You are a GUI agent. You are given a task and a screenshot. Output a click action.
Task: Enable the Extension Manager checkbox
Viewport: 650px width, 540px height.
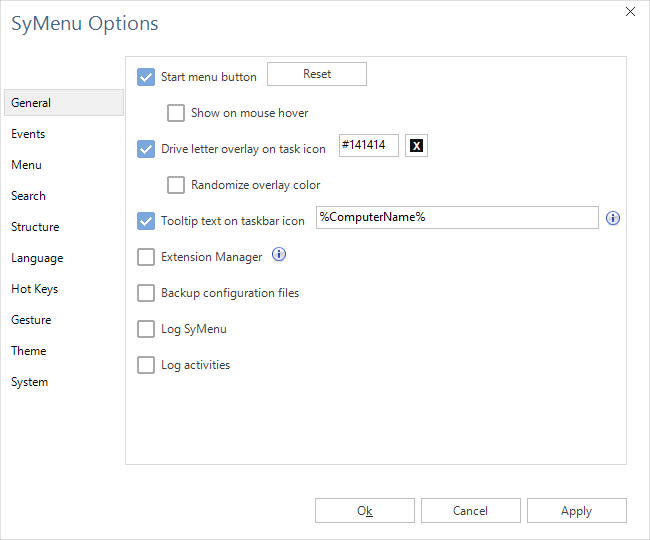(x=146, y=257)
